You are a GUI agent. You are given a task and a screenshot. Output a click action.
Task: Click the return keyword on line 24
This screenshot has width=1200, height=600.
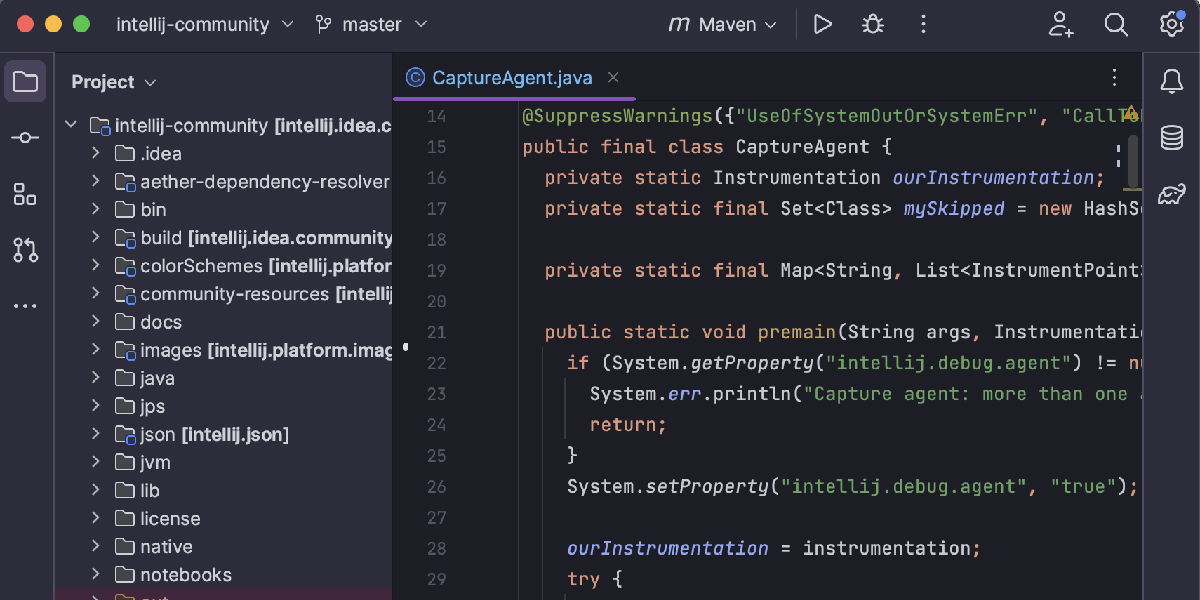(623, 424)
